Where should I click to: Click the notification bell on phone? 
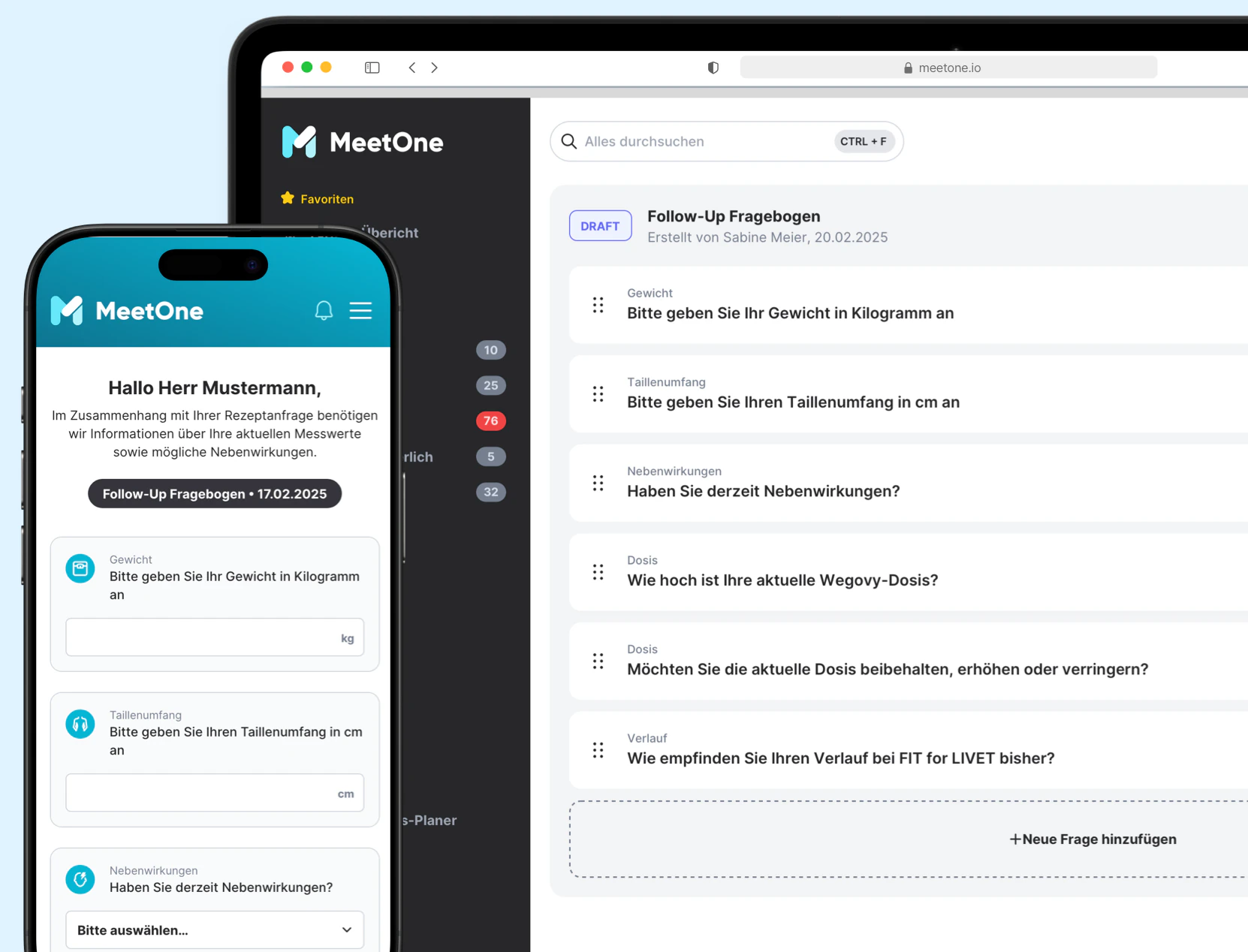click(324, 311)
